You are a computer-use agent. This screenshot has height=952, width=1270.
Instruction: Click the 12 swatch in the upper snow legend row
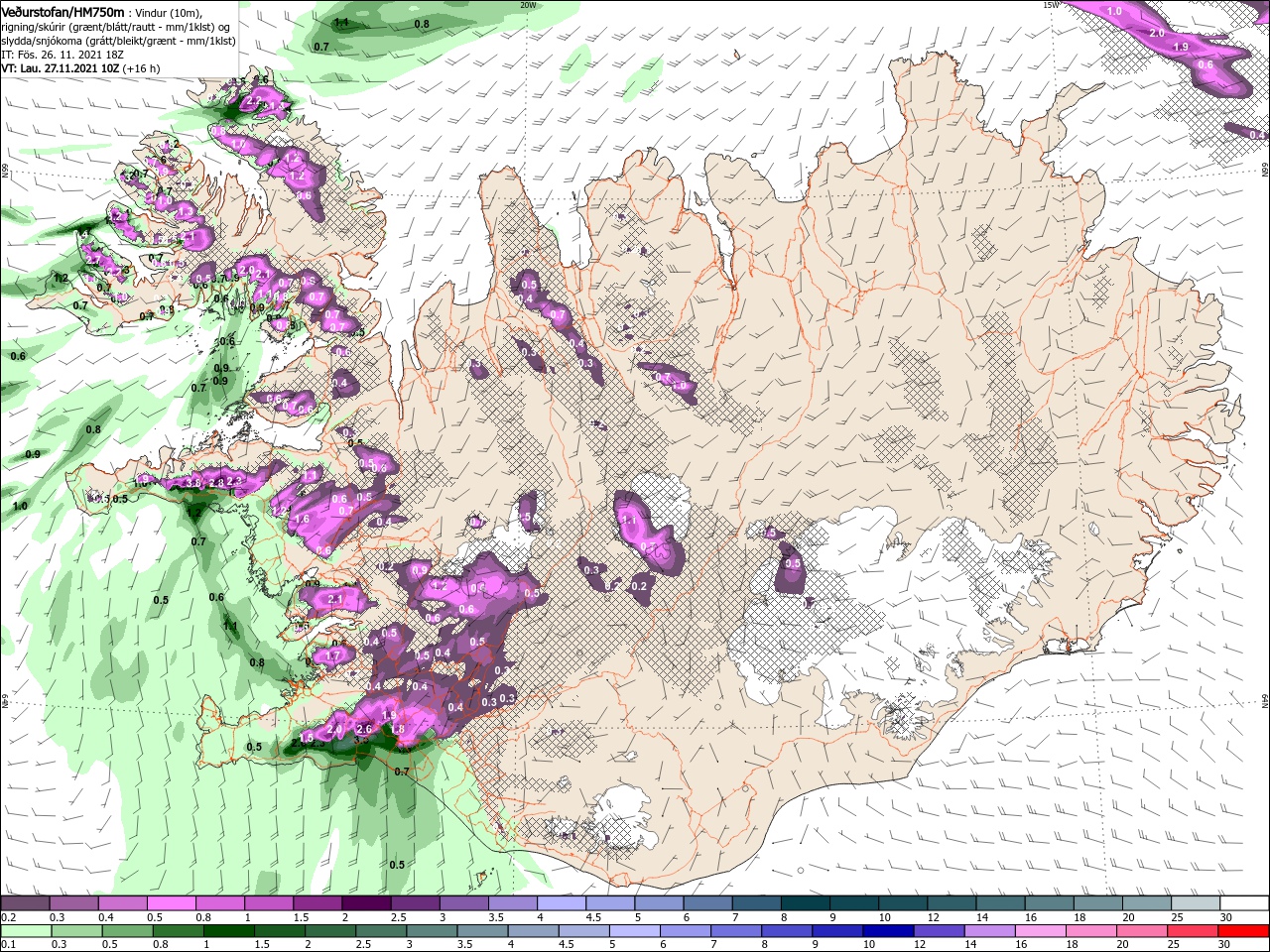click(x=952, y=904)
